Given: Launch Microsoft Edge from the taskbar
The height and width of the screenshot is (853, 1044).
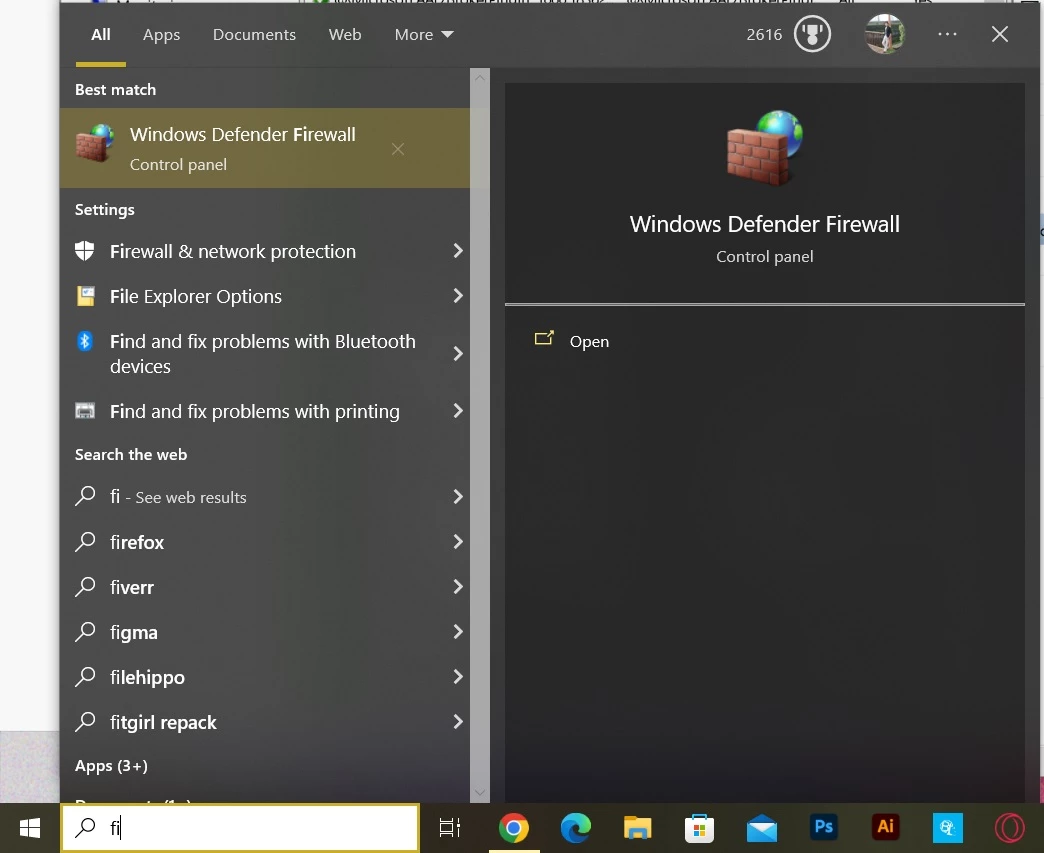Looking at the screenshot, I should point(575,828).
